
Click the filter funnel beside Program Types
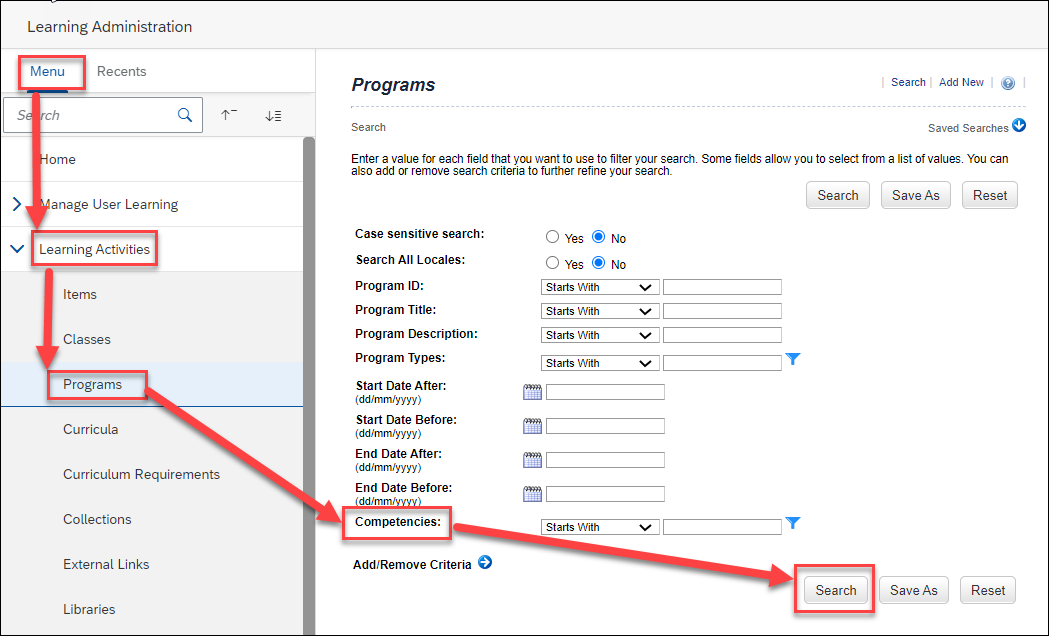793,359
